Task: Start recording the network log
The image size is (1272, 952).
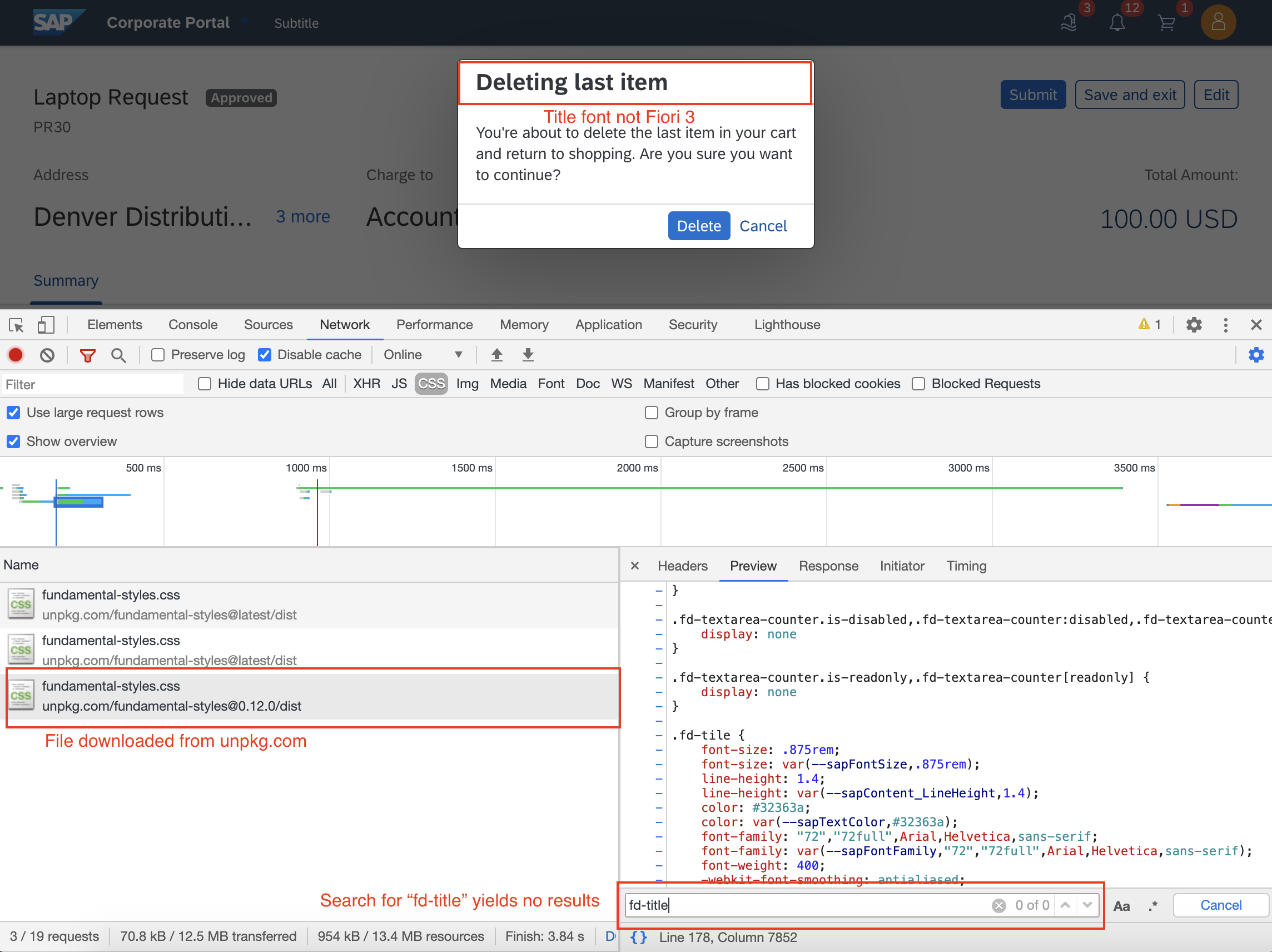Action: click(16, 355)
